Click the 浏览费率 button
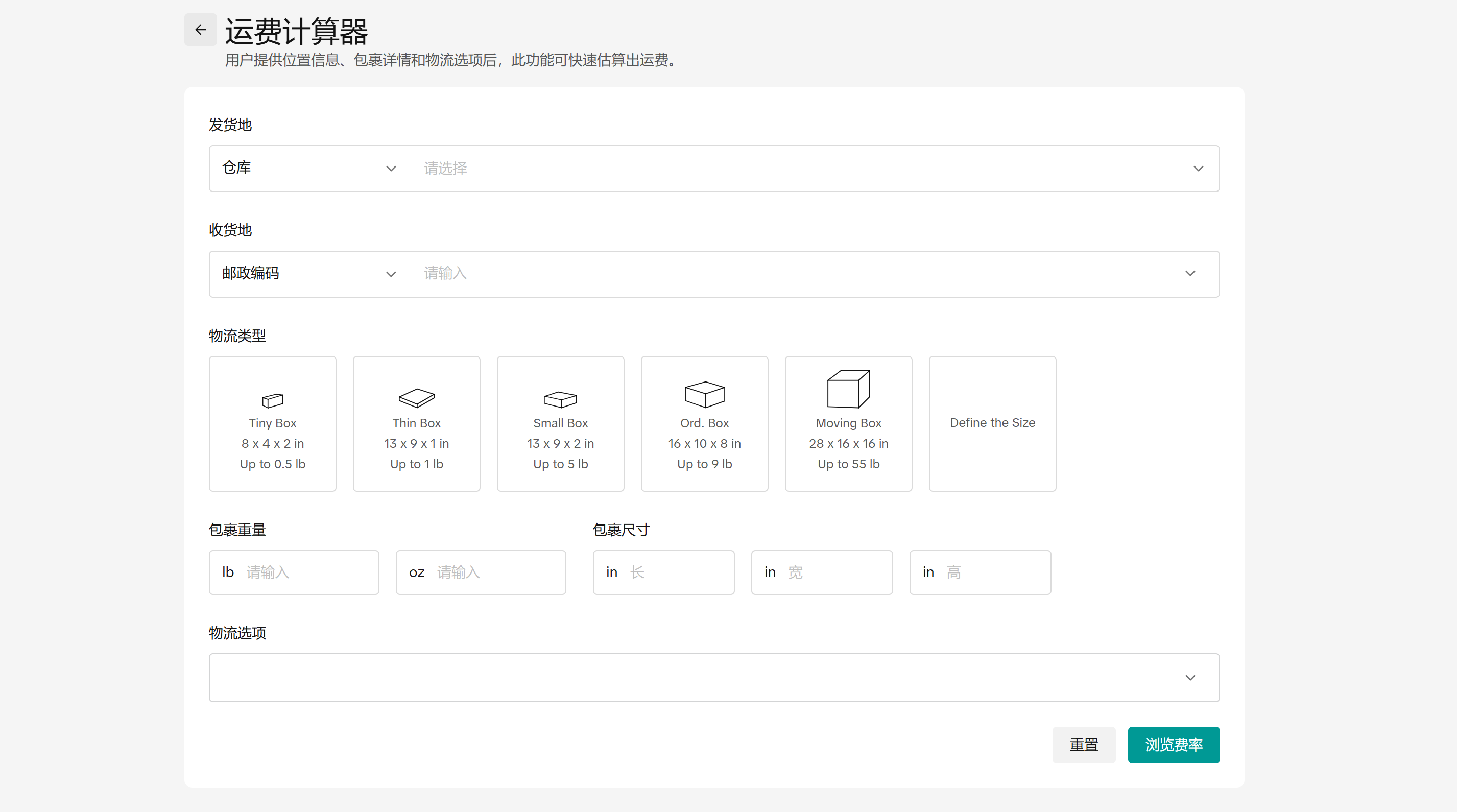 (x=1173, y=745)
